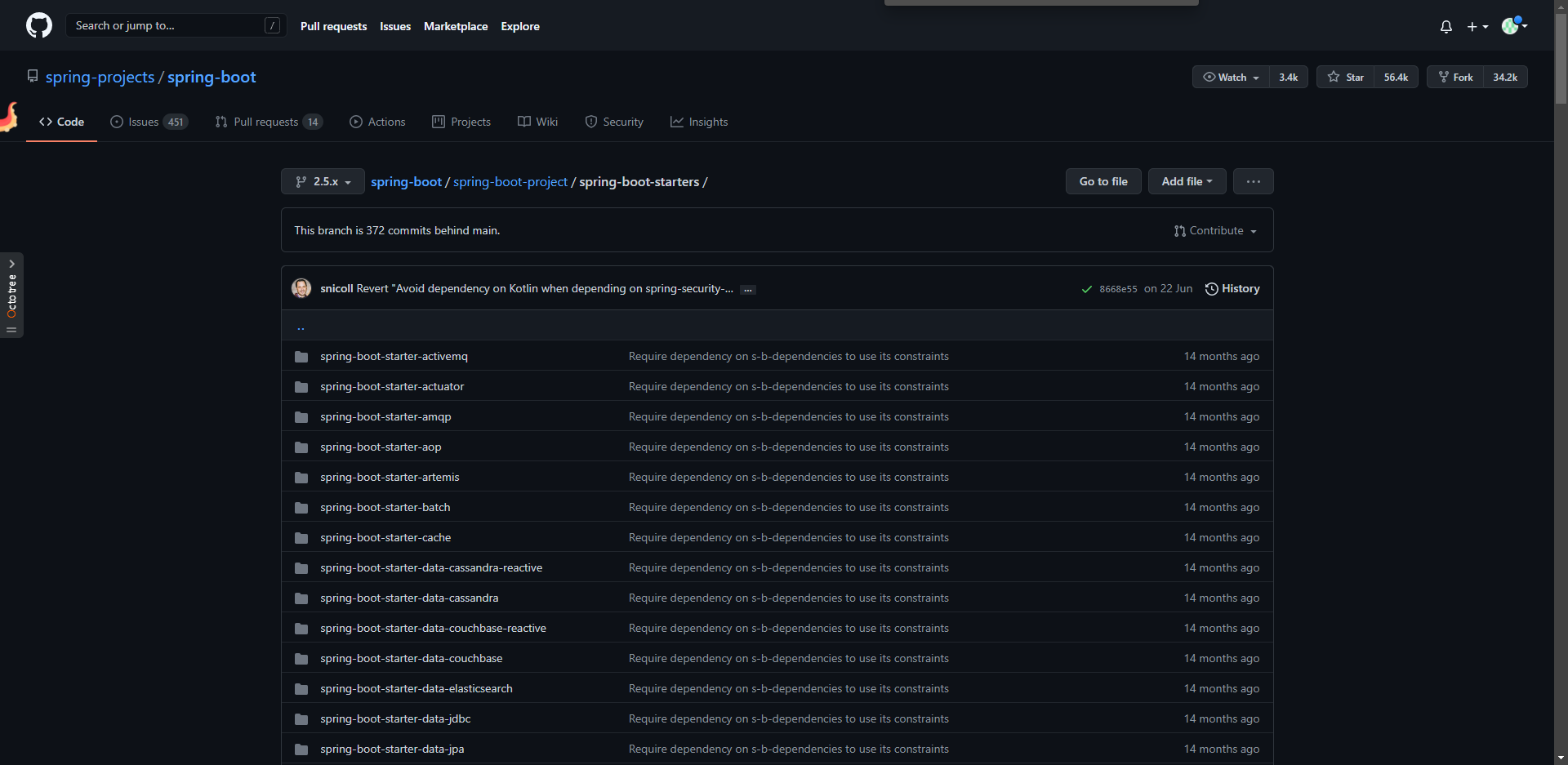The width and height of the screenshot is (1568, 765).
Task: Click folder icon for spring-boot-starter-cache
Action: point(301,538)
